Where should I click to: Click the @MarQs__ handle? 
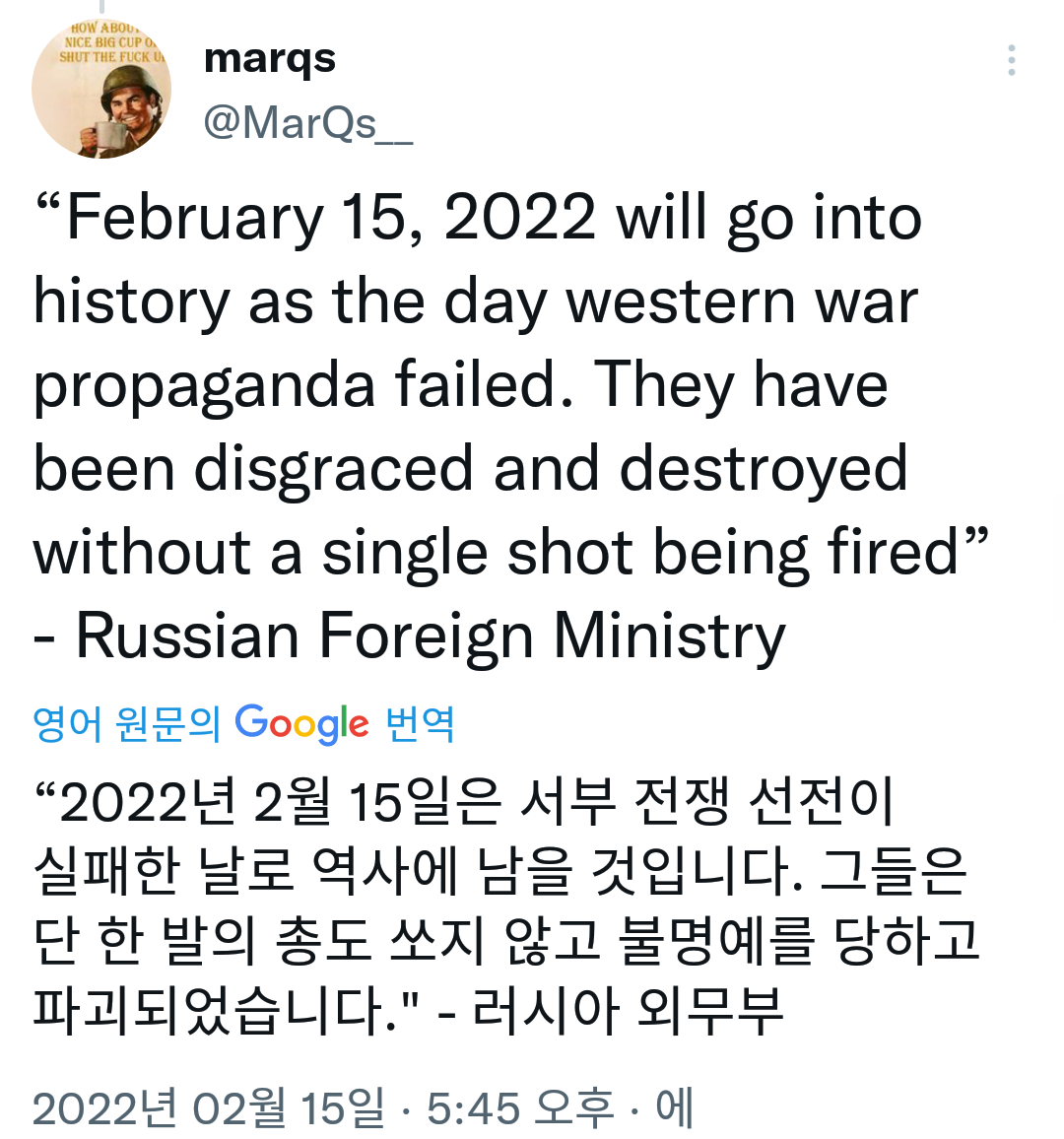click(307, 124)
